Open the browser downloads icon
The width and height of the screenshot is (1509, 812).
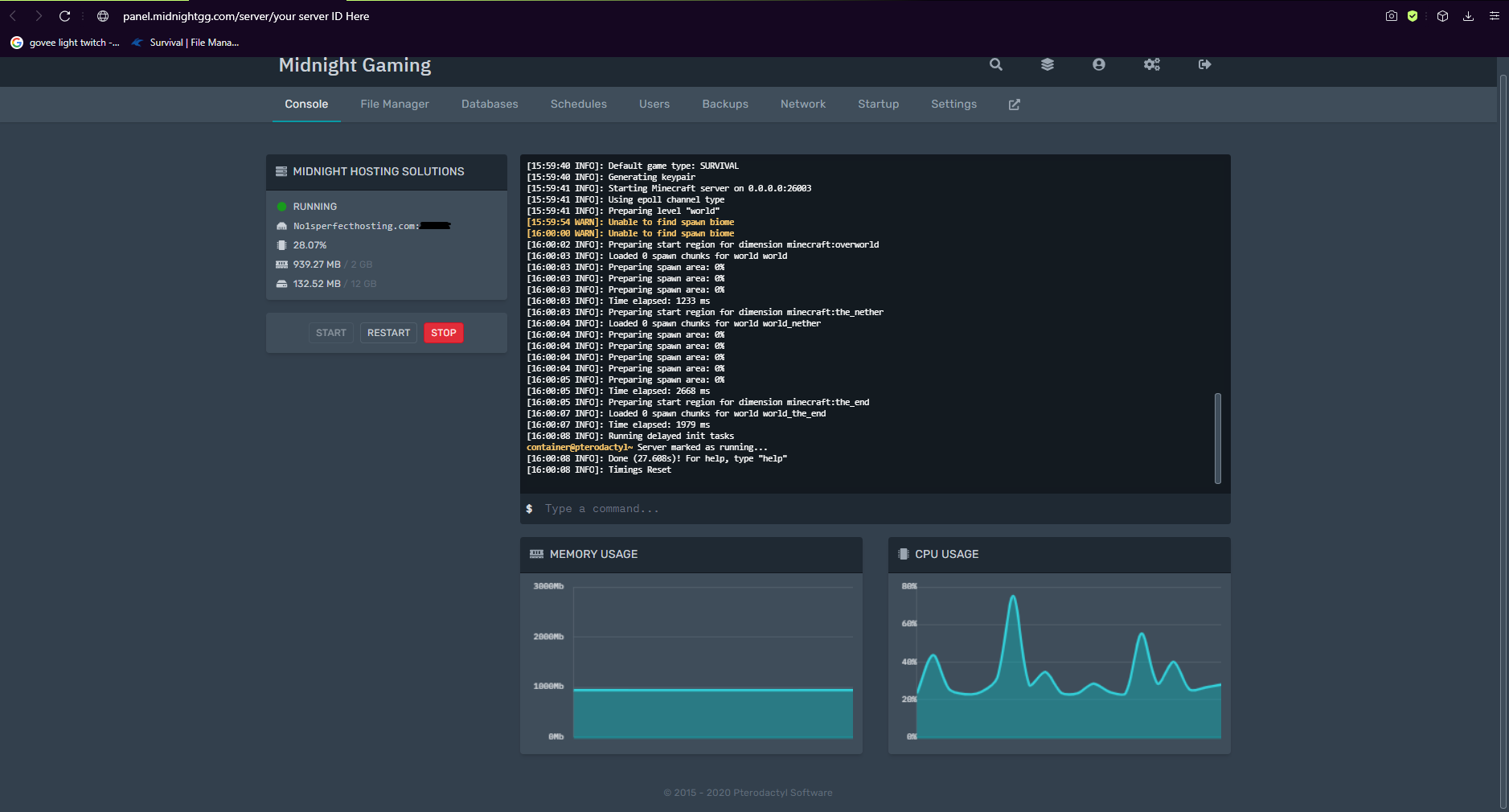pos(1468,16)
